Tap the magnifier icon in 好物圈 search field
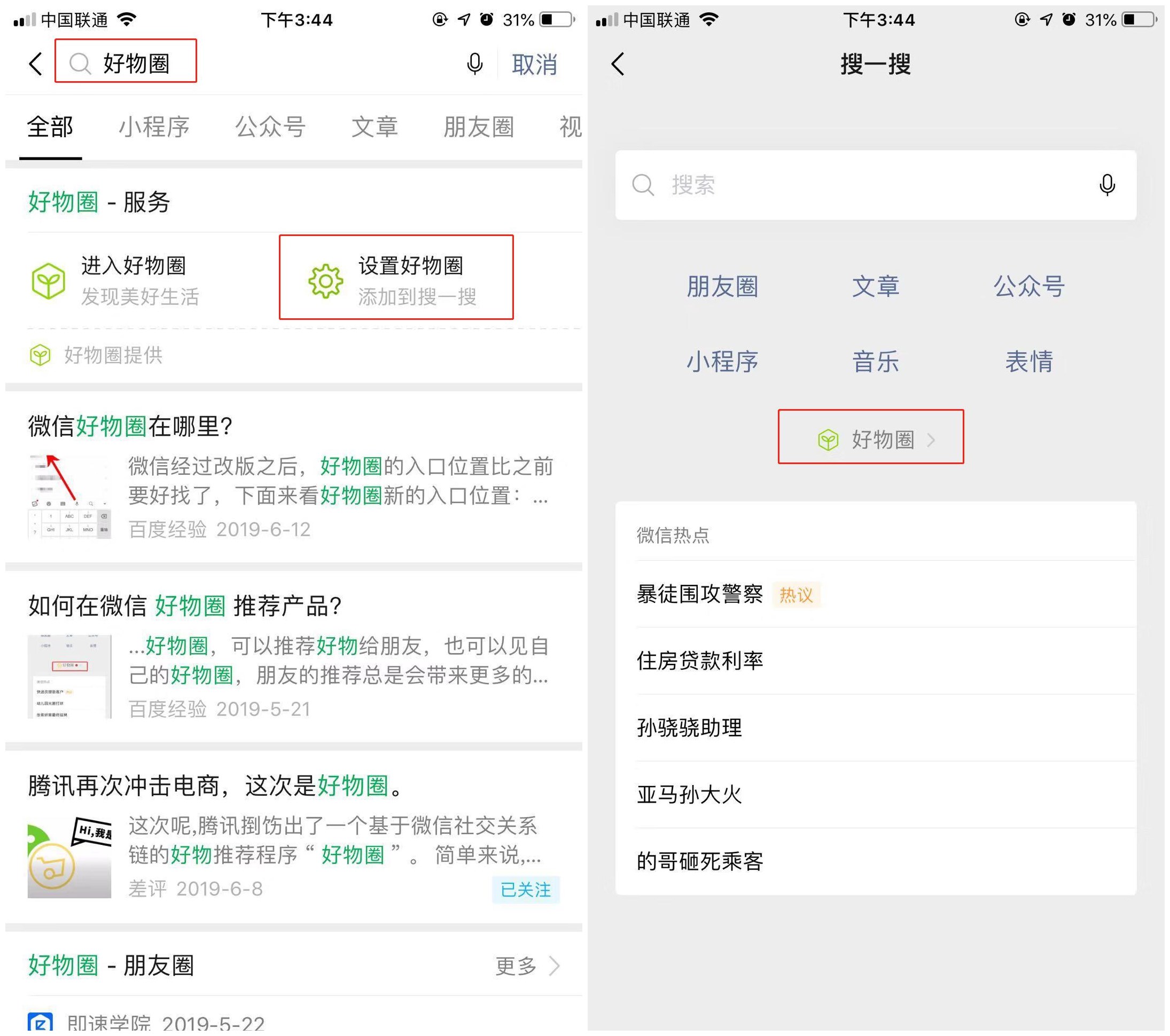 (80, 64)
